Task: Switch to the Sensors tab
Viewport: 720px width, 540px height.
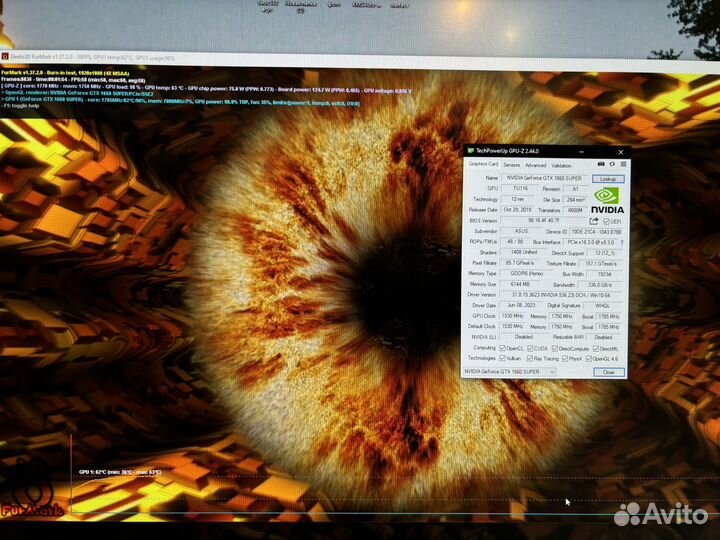Action: (511, 165)
